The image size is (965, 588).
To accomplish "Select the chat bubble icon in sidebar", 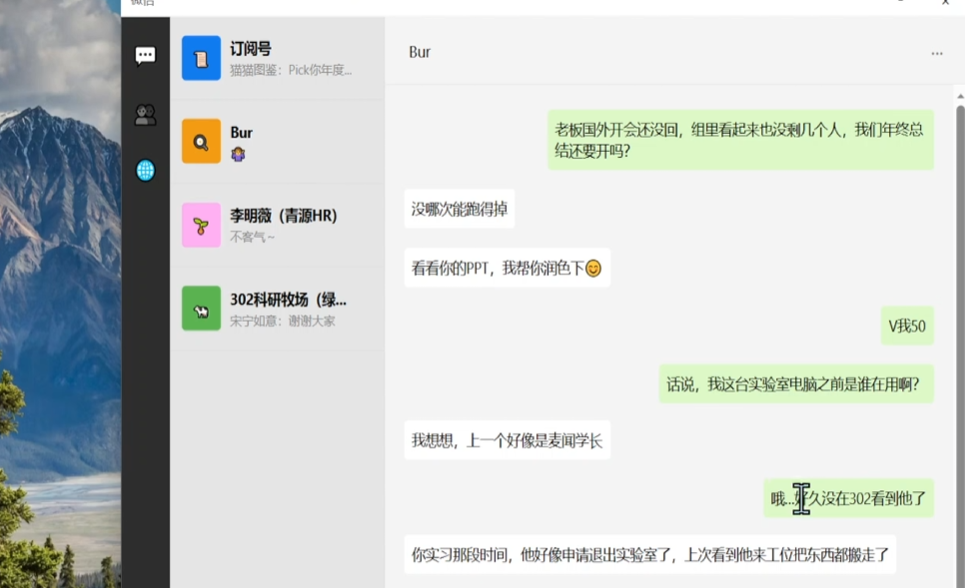I will click(x=145, y=56).
